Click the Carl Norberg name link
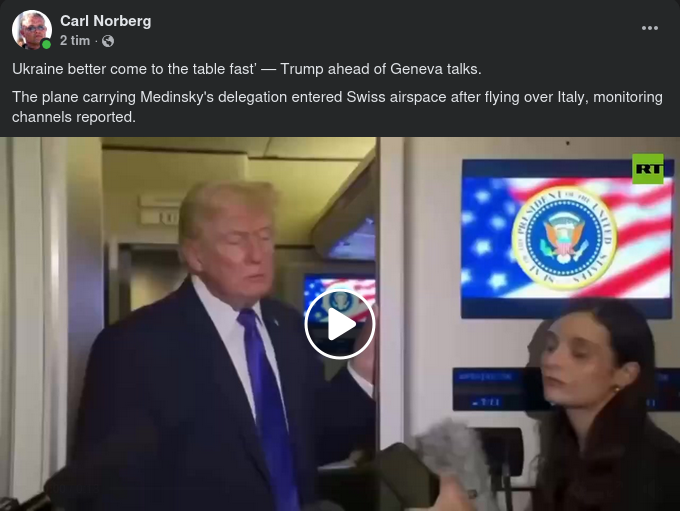Image resolution: width=680 pixels, height=511 pixels. 105,21
